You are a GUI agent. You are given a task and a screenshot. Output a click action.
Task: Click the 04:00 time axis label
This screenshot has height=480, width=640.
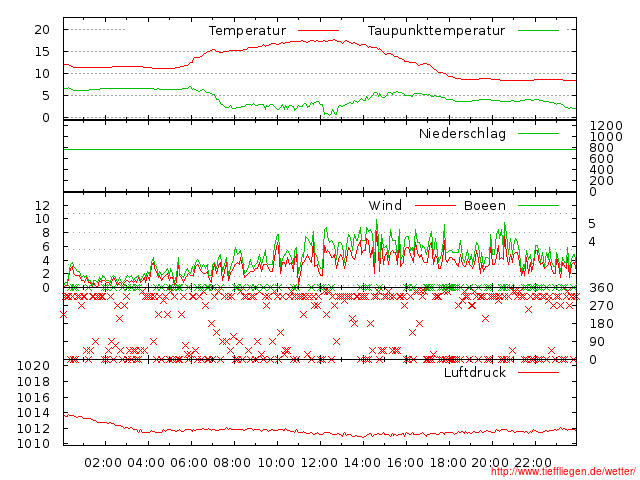(146, 463)
